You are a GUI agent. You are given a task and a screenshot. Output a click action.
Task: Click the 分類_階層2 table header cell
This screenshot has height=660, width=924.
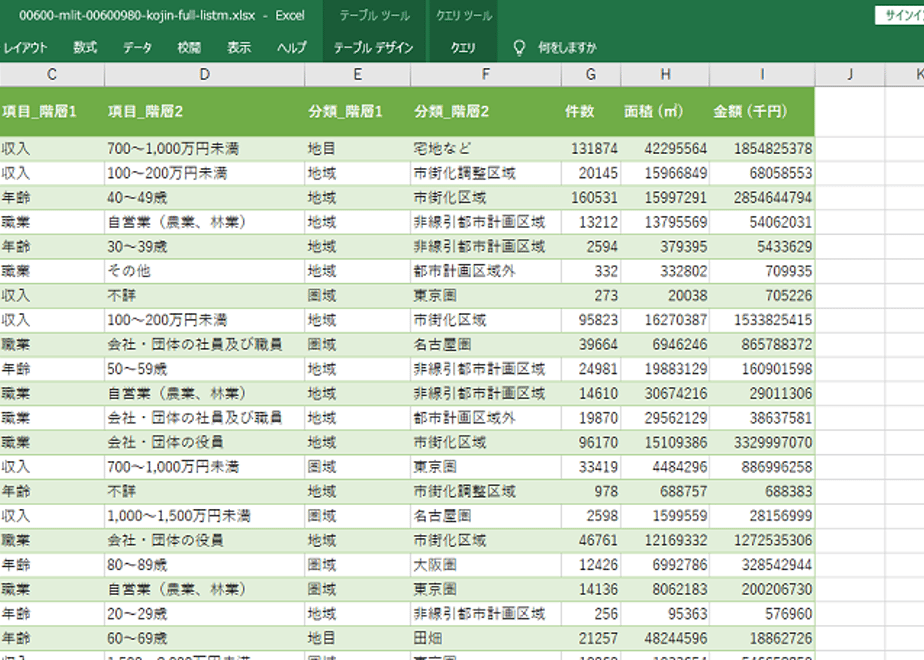point(486,111)
